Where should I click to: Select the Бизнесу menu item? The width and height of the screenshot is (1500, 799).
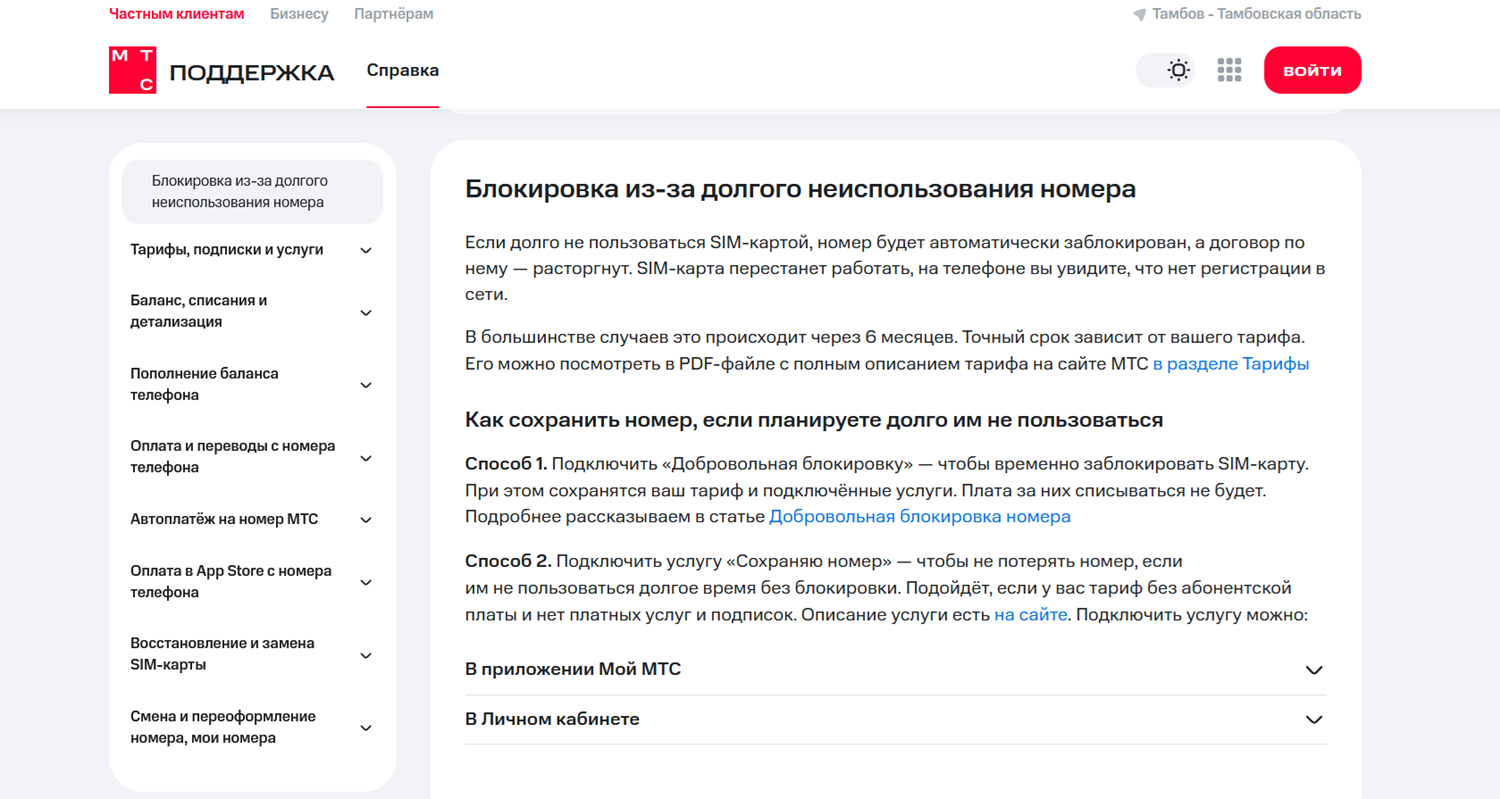click(299, 14)
